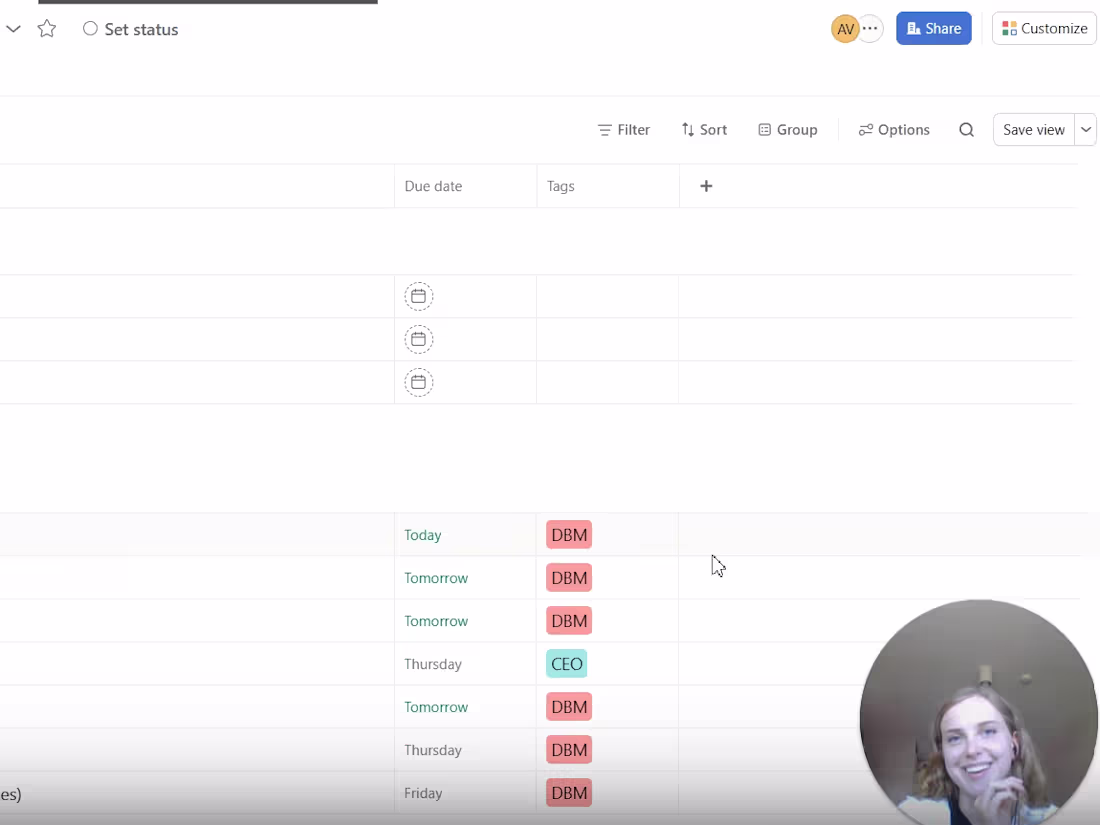Open the calendar picker in the second empty row

pyautogui.click(x=418, y=339)
